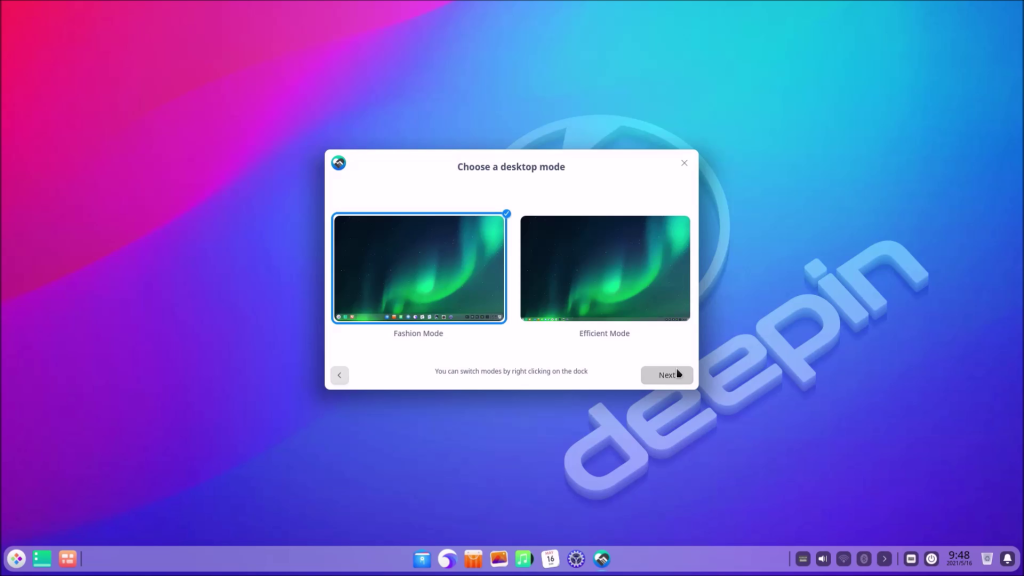1024x576 pixels.
Task: Open the Calendar icon showing 16
Action: click(x=550, y=559)
